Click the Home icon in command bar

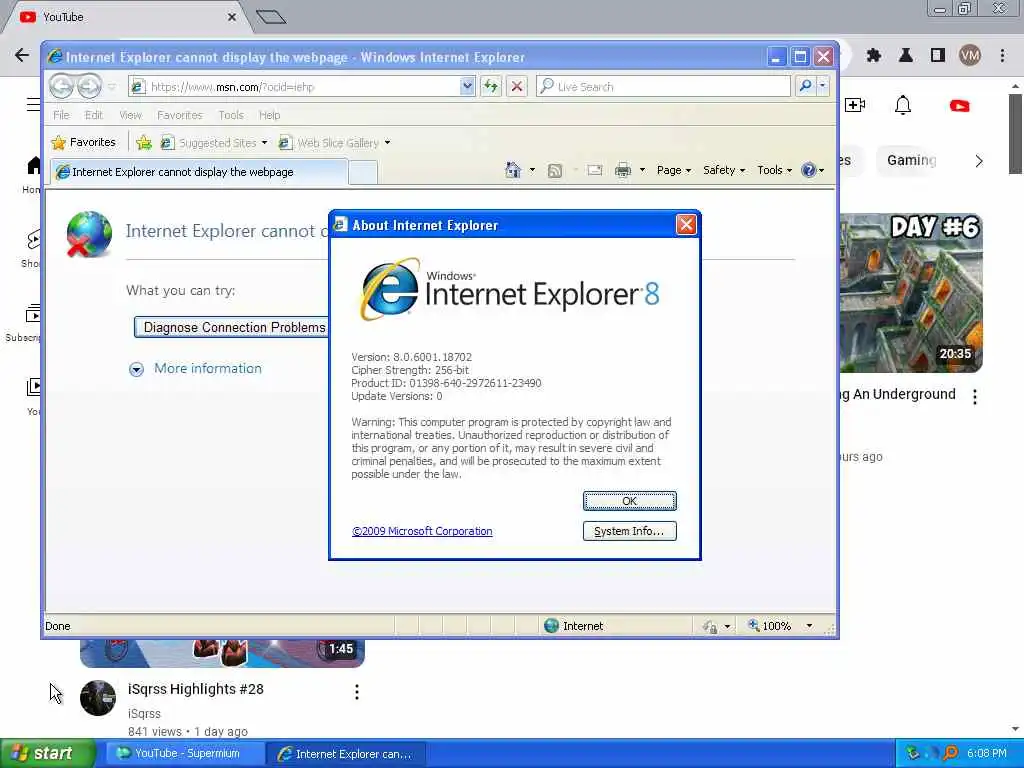[x=513, y=170]
